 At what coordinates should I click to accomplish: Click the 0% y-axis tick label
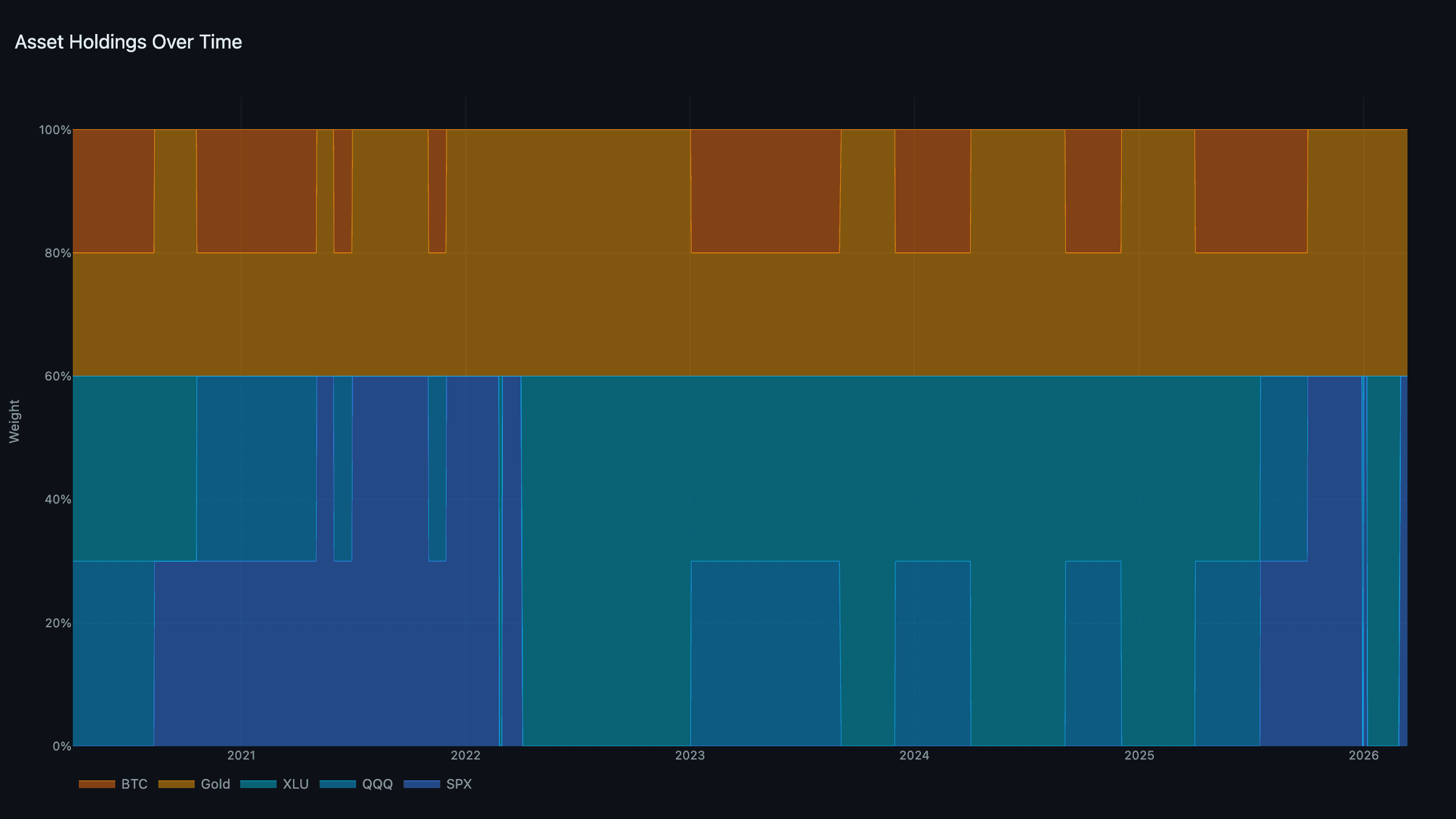[61, 746]
